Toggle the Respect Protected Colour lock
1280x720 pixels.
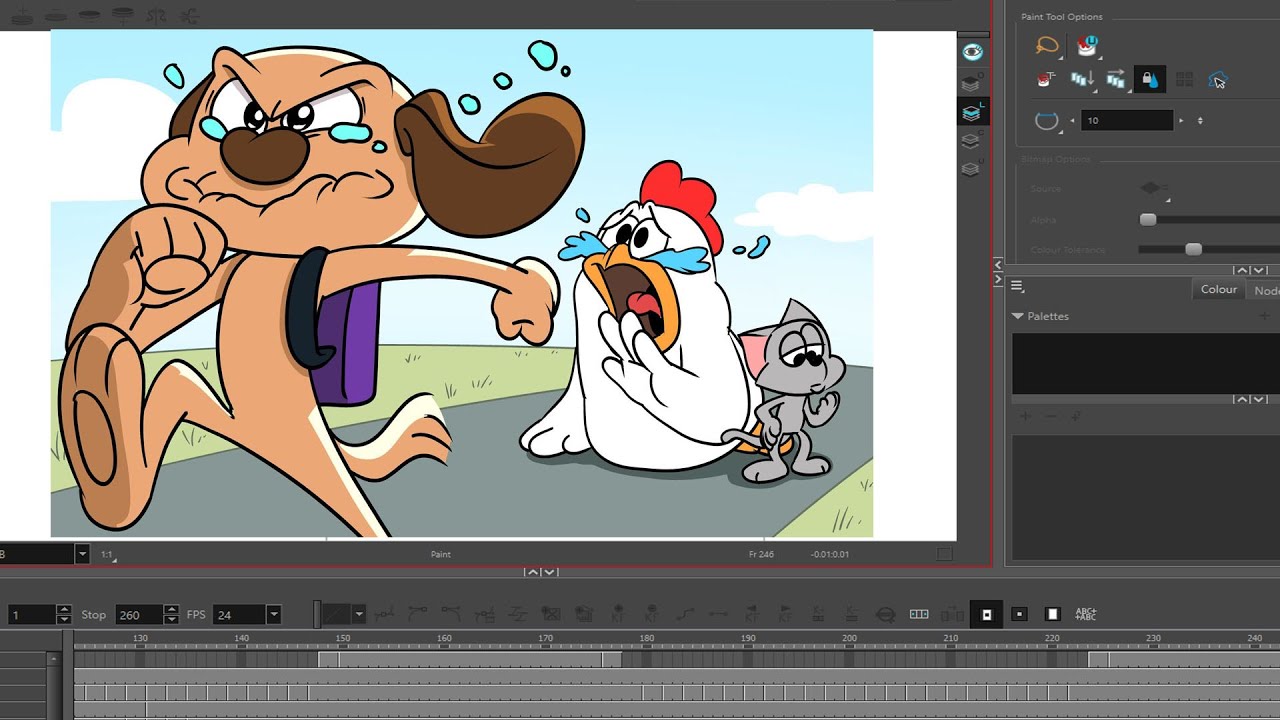1150,80
